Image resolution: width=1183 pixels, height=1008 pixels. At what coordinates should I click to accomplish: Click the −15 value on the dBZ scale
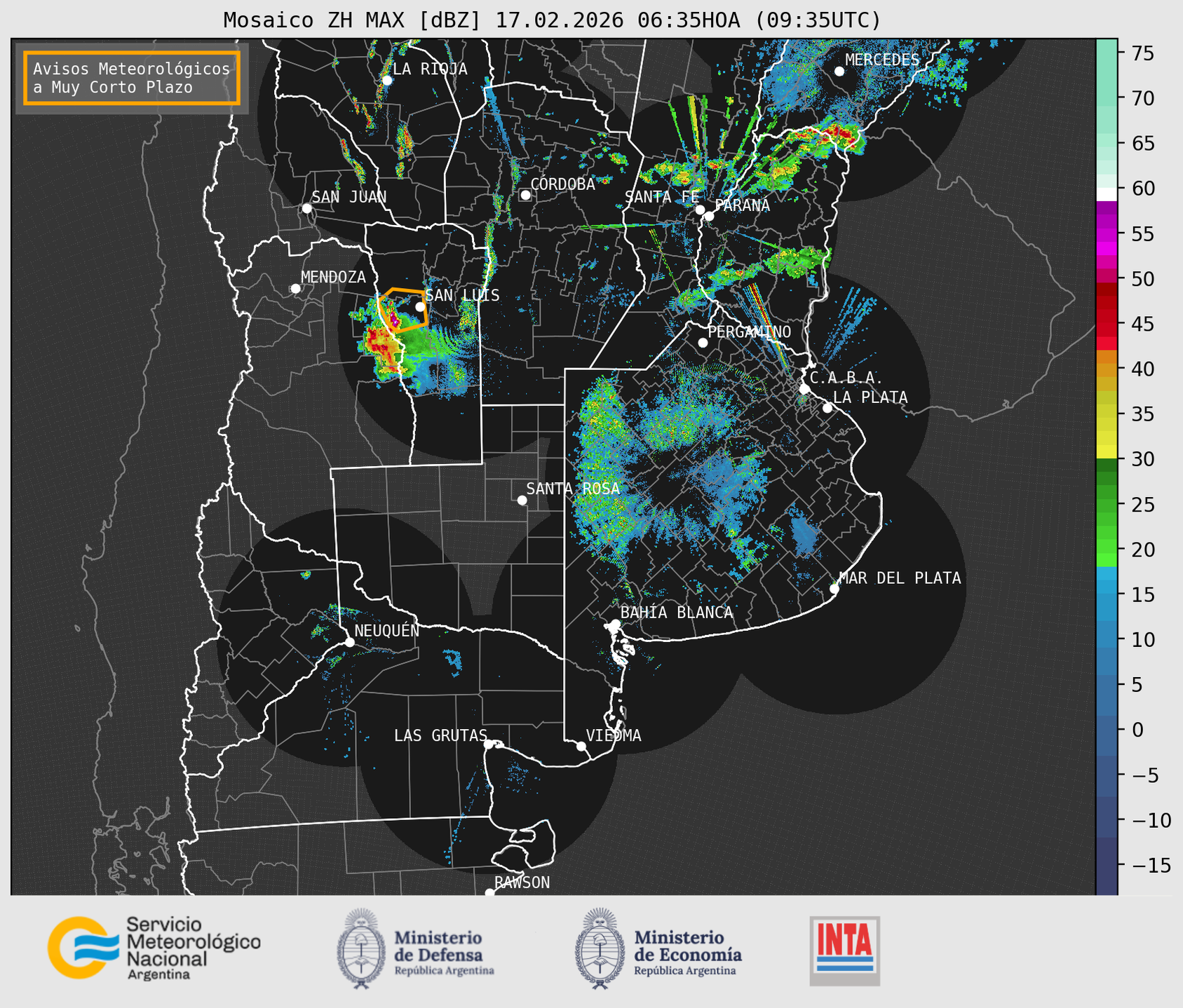[1150, 864]
